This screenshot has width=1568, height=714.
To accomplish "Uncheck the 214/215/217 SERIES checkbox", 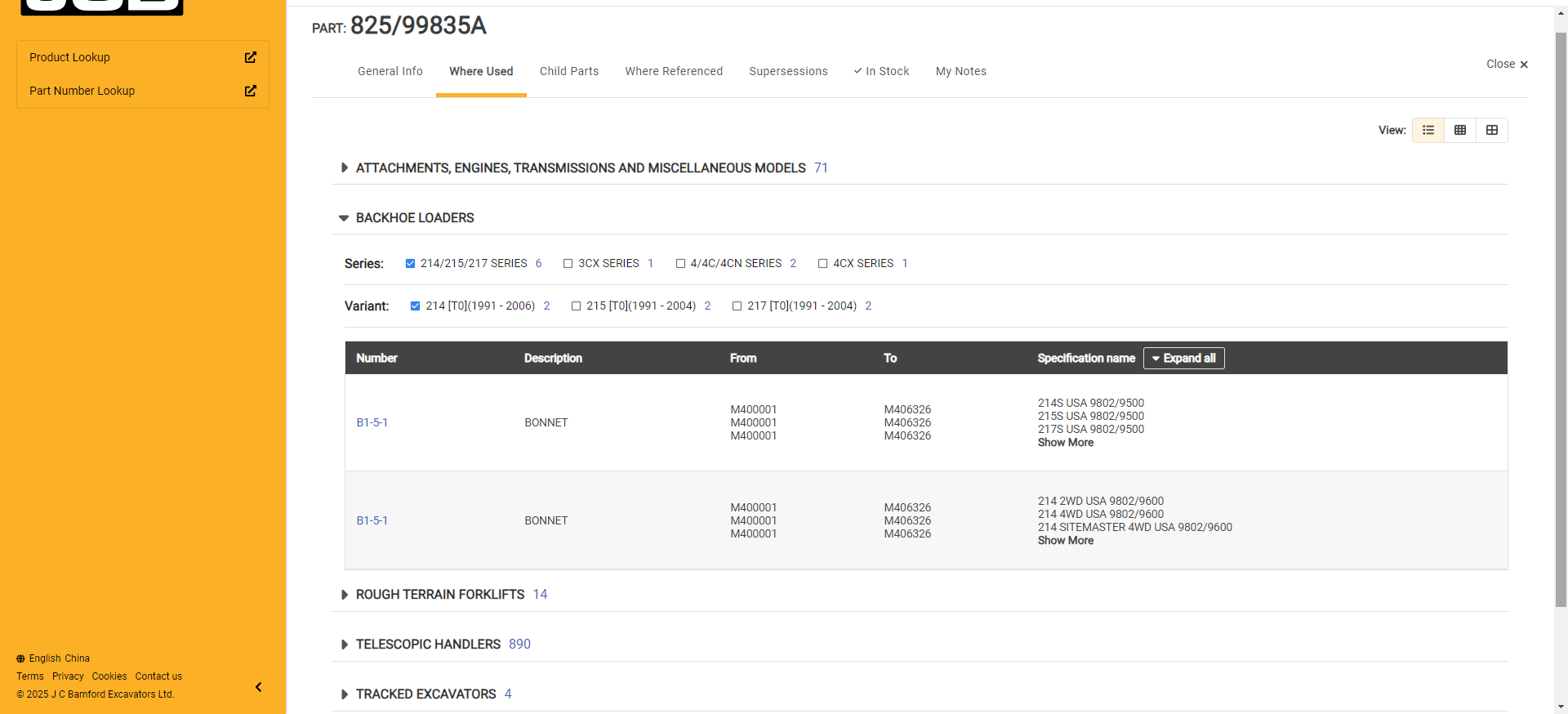I will point(410,263).
